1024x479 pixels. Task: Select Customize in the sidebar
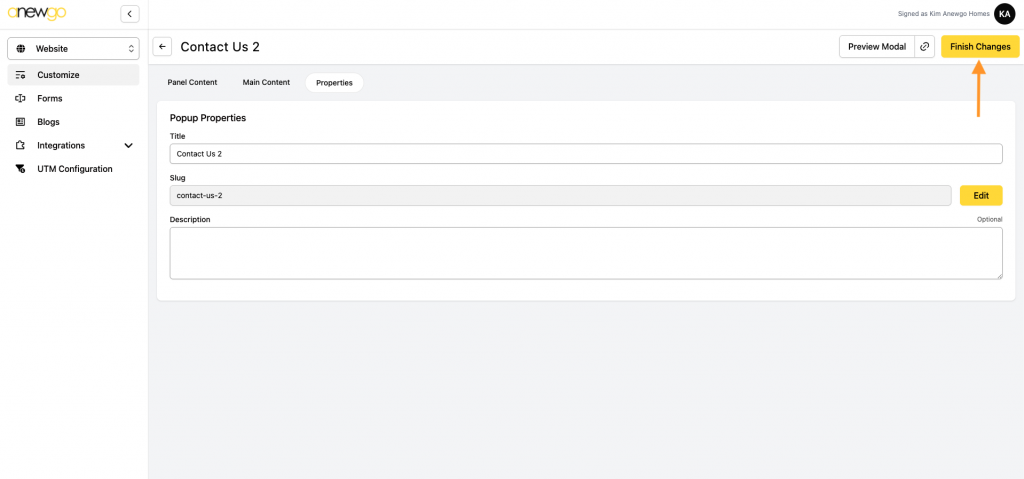[58, 75]
